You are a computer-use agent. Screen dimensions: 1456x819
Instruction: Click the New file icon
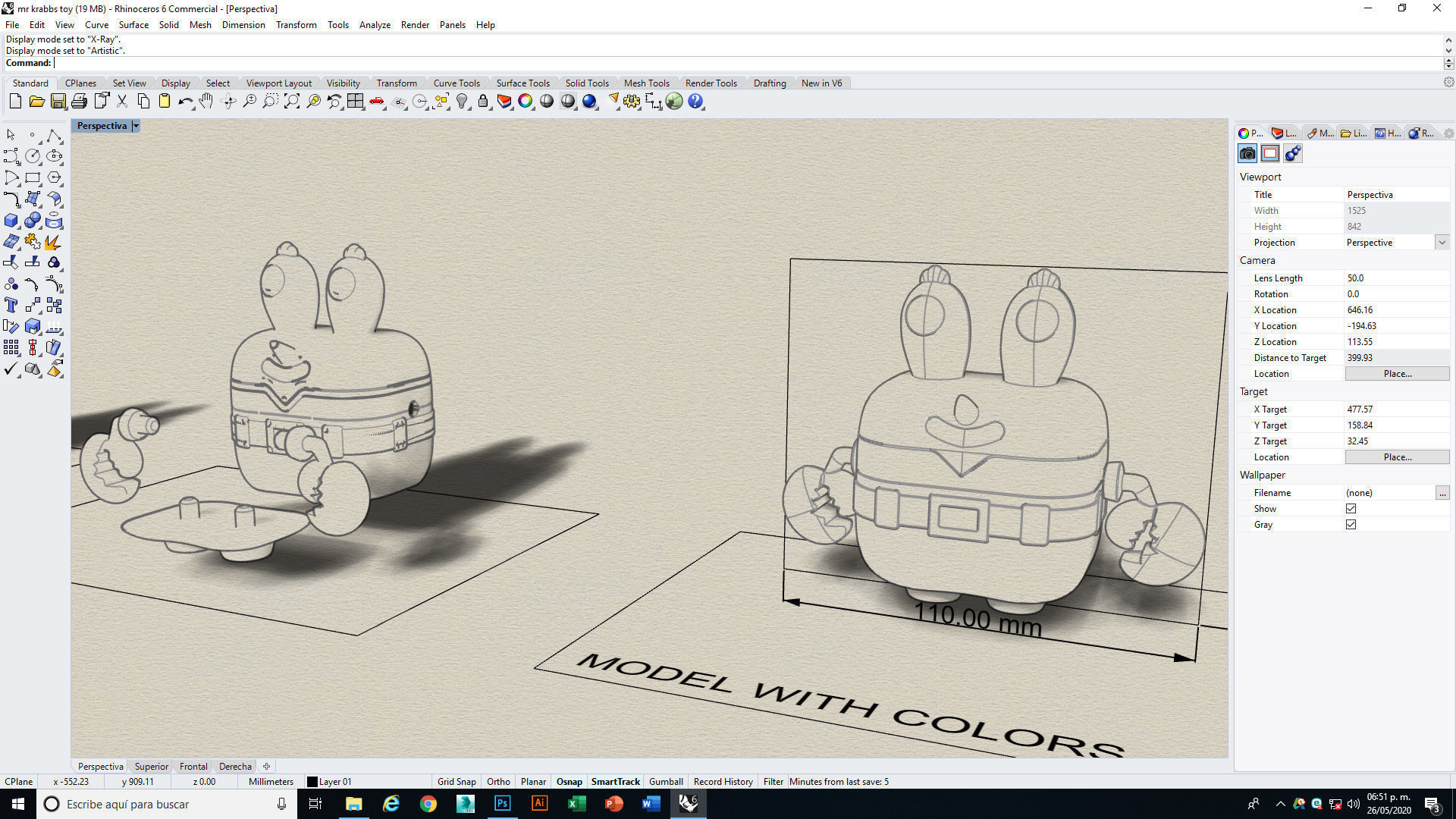point(15,101)
